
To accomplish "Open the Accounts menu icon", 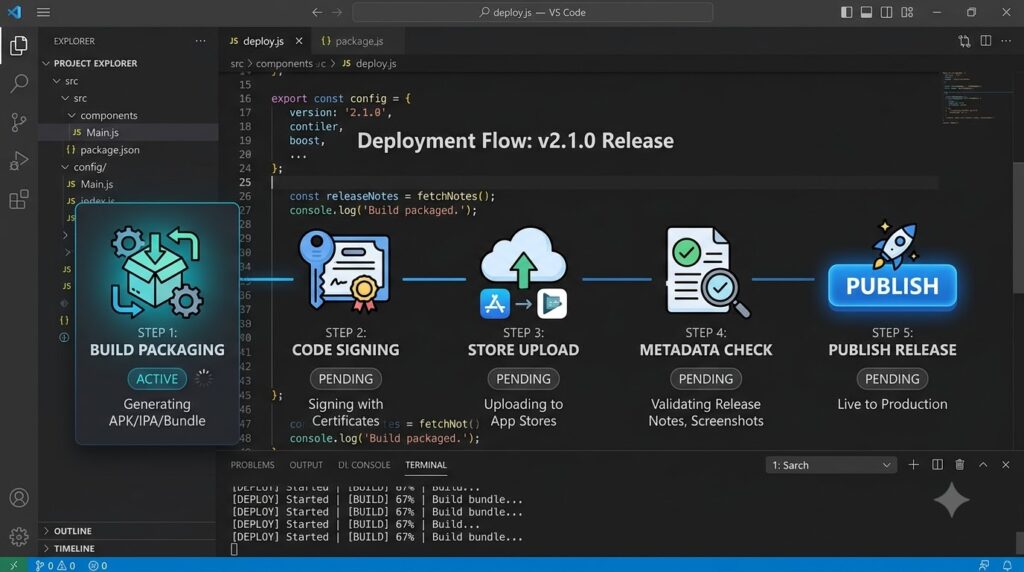I will click(19, 498).
